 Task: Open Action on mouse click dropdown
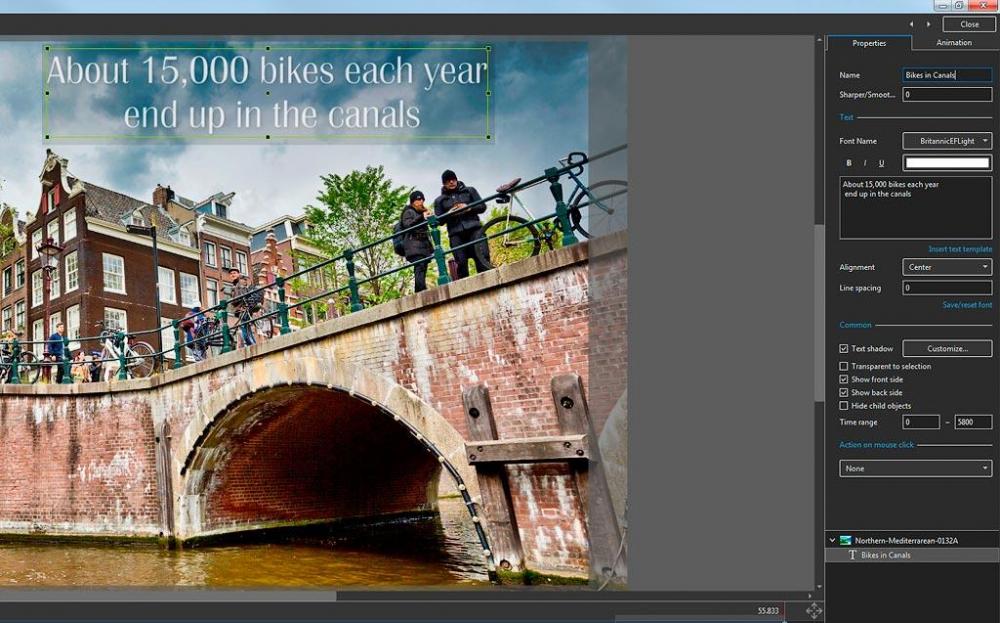coord(915,468)
